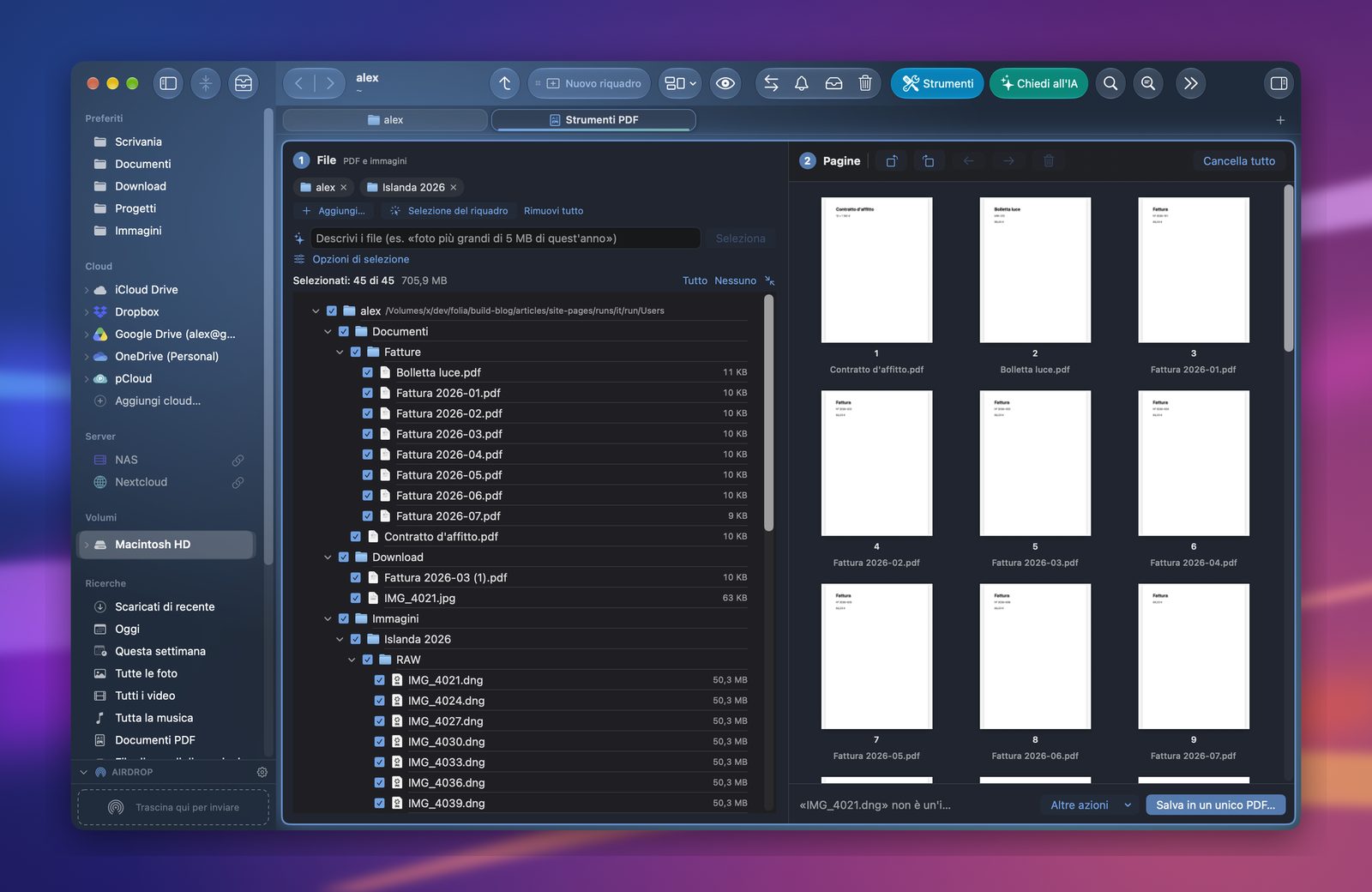Open AirDrop settings gear
Image resolution: width=1372 pixels, height=892 pixels.
click(262, 772)
